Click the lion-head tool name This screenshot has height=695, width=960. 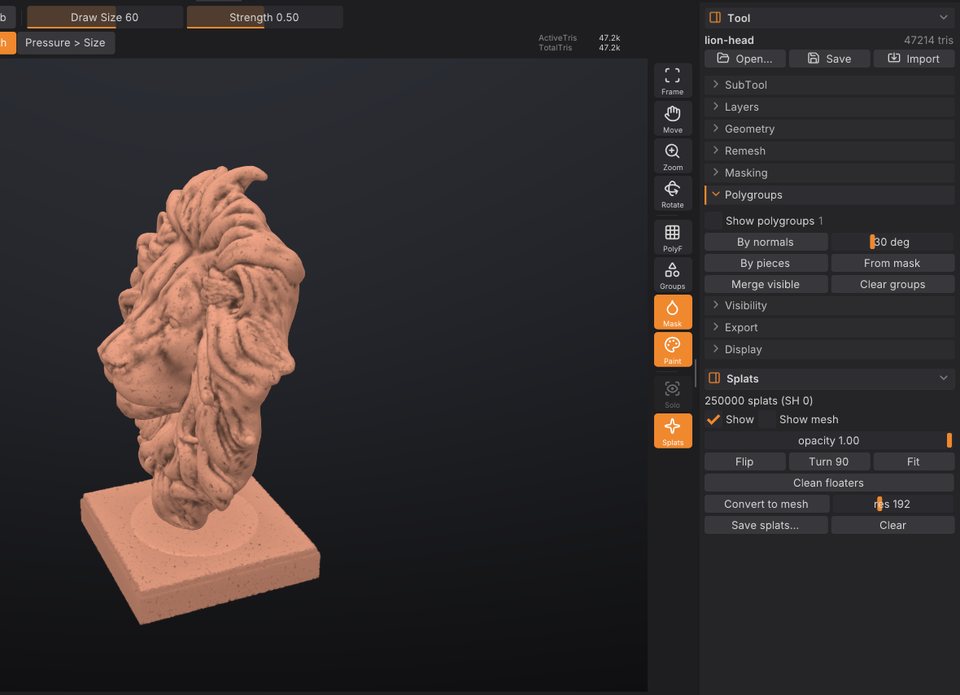[729, 40]
